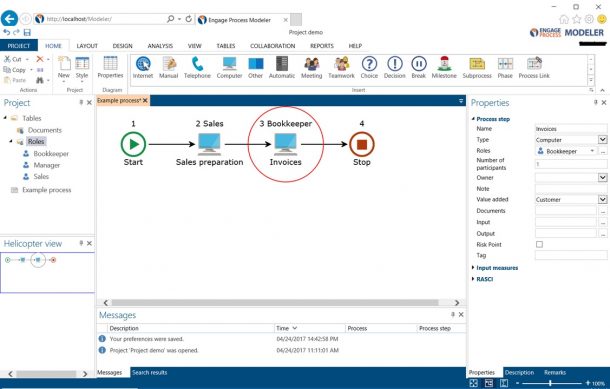Insert a Meeting process step
Screen dimensions: 610x389
click(311, 68)
